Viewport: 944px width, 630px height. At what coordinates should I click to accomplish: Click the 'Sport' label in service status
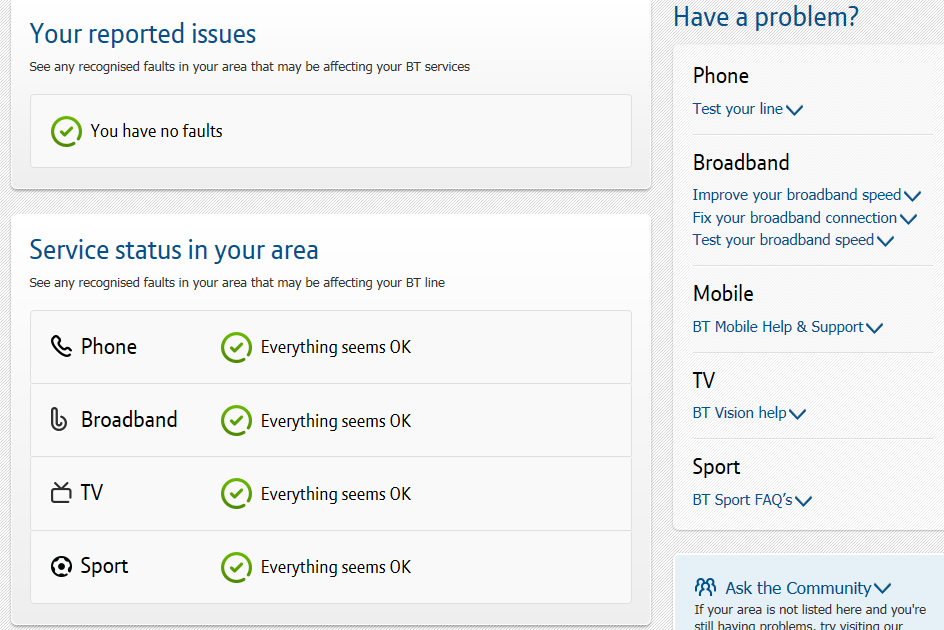[x=104, y=566]
